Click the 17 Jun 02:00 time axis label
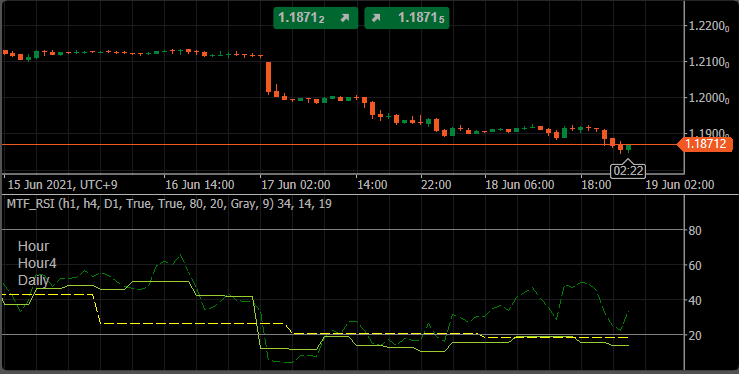Viewport: 739px width, 374px height. [295, 185]
